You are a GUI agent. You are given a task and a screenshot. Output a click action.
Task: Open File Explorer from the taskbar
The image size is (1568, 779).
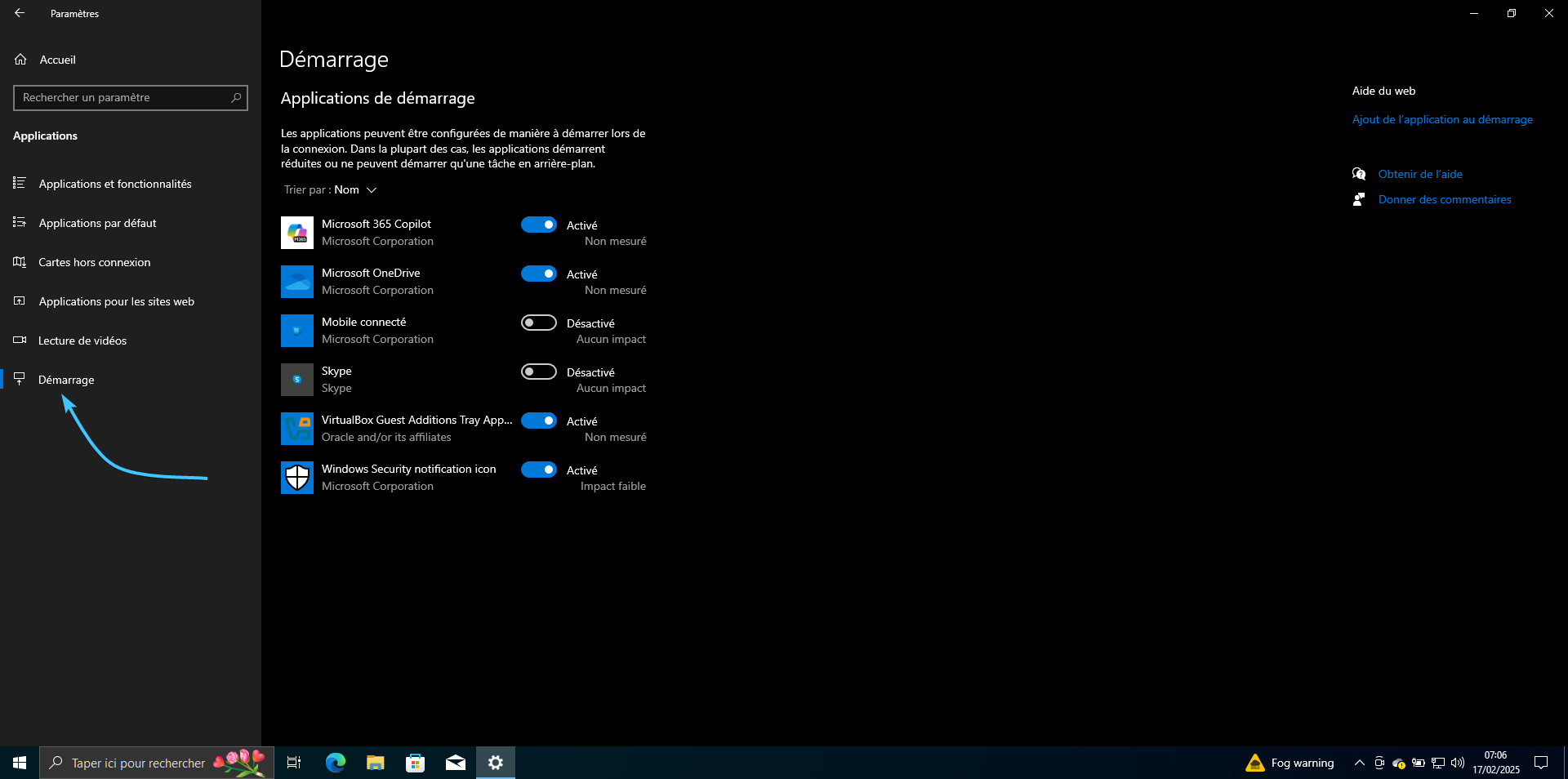point(376,763)
